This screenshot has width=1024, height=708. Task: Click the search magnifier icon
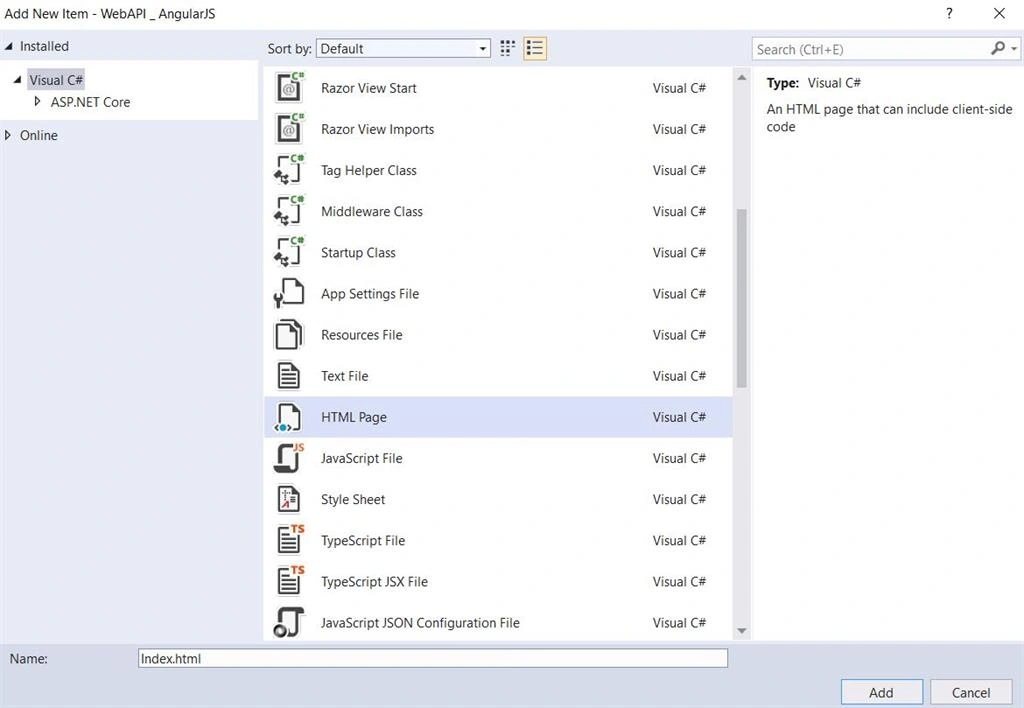[998, 48]
